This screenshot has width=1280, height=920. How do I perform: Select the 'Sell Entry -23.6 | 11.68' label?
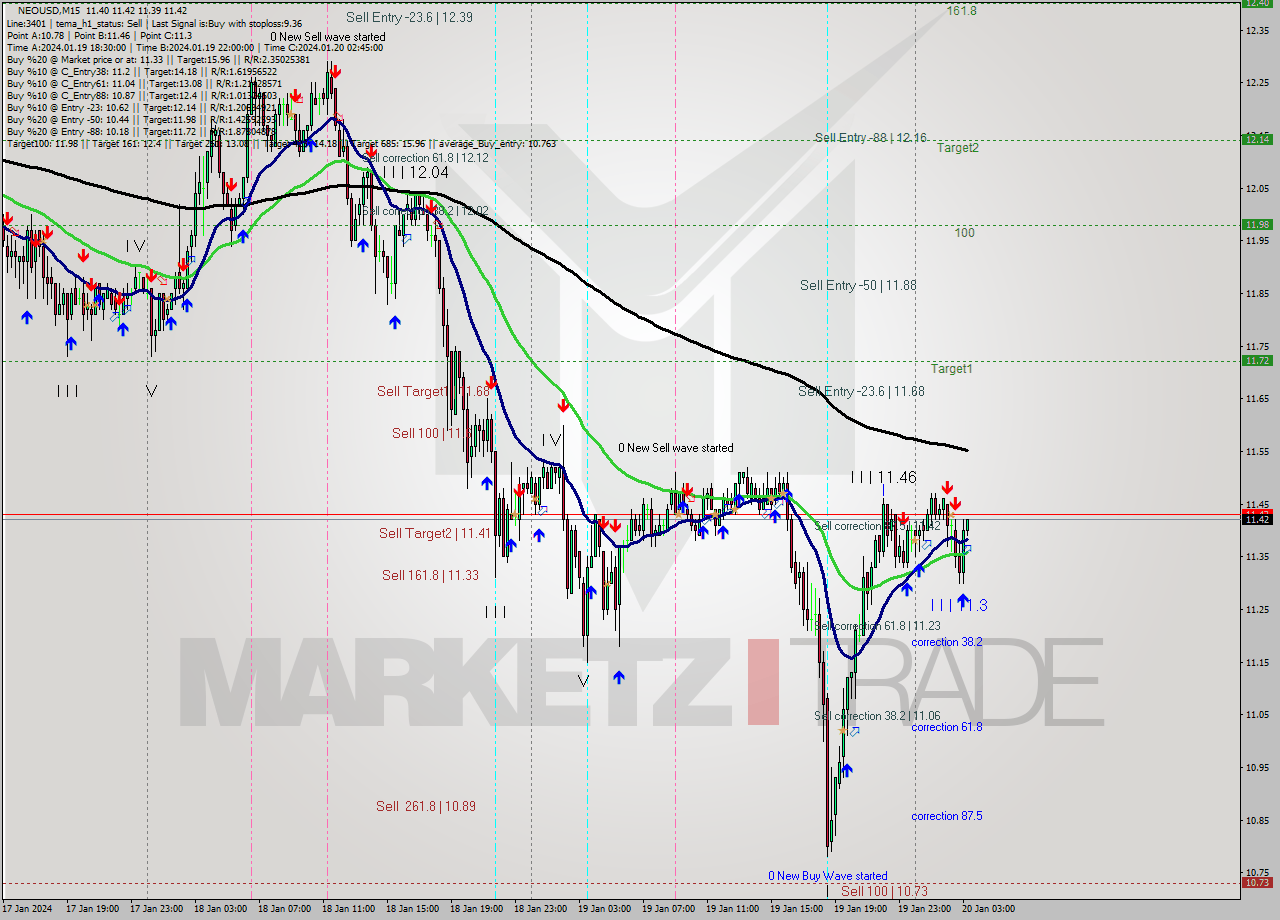point(861,391)
